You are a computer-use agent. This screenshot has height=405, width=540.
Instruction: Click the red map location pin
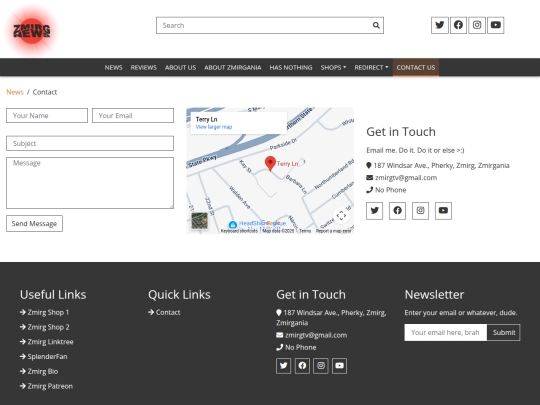click(x=270, y=163)
